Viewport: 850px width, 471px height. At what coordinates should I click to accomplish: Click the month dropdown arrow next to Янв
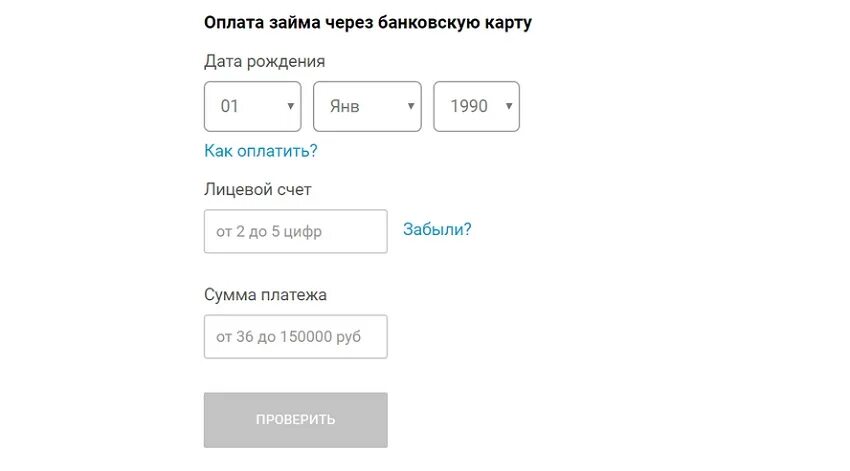[x=411, y=106]
